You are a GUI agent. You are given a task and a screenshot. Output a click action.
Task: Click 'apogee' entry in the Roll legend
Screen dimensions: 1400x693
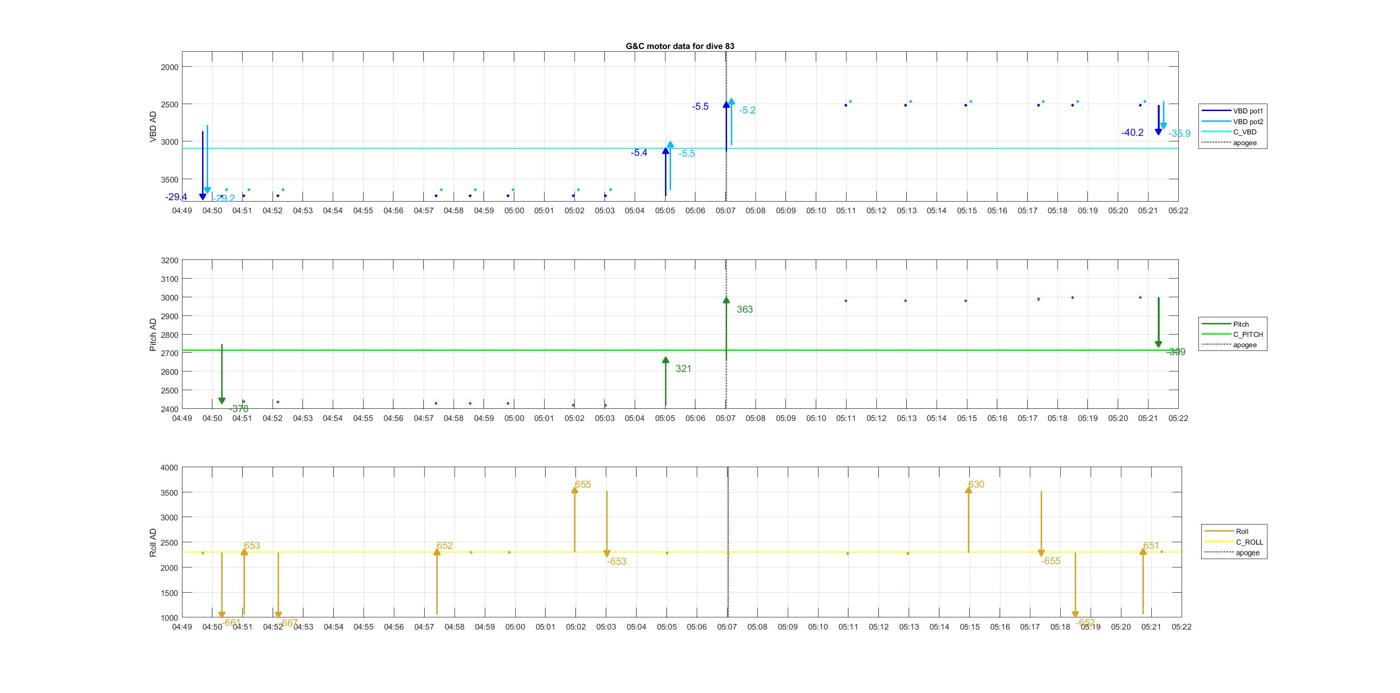[1247, 552]
